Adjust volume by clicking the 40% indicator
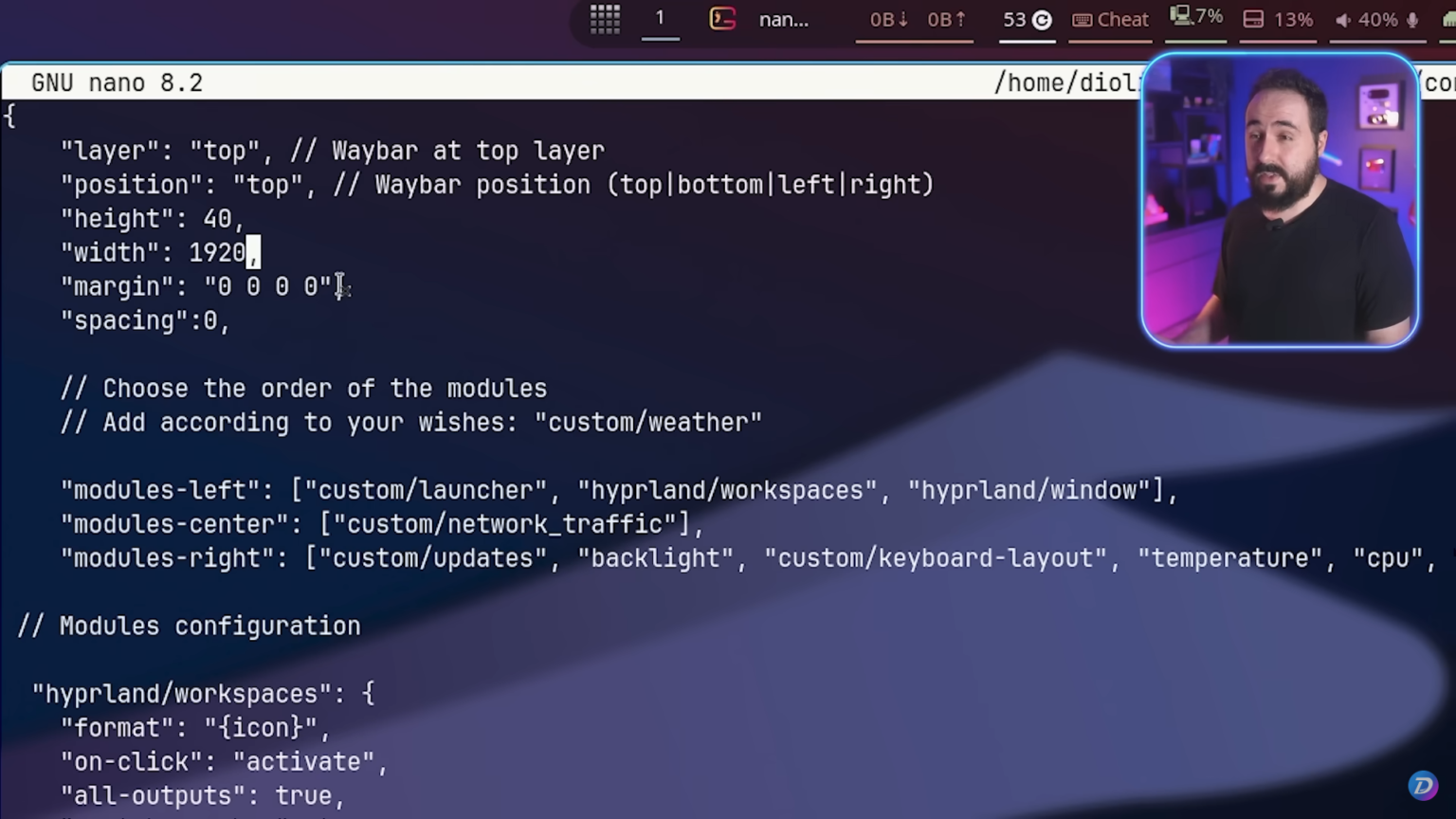 (1376, 18)
